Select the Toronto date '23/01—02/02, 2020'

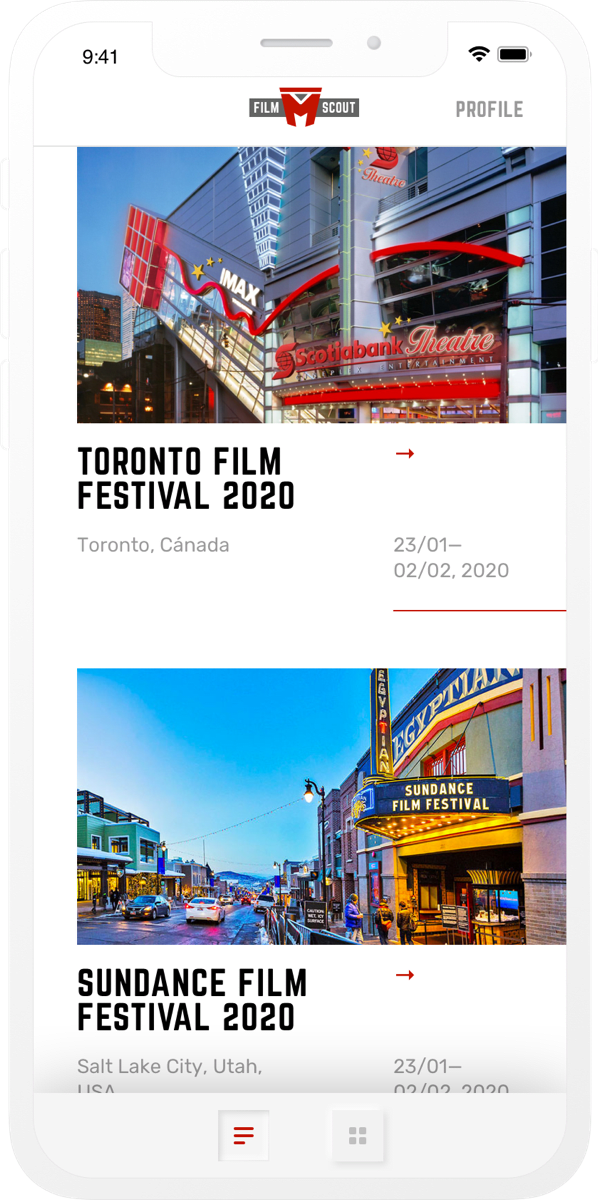click(451, 558)
